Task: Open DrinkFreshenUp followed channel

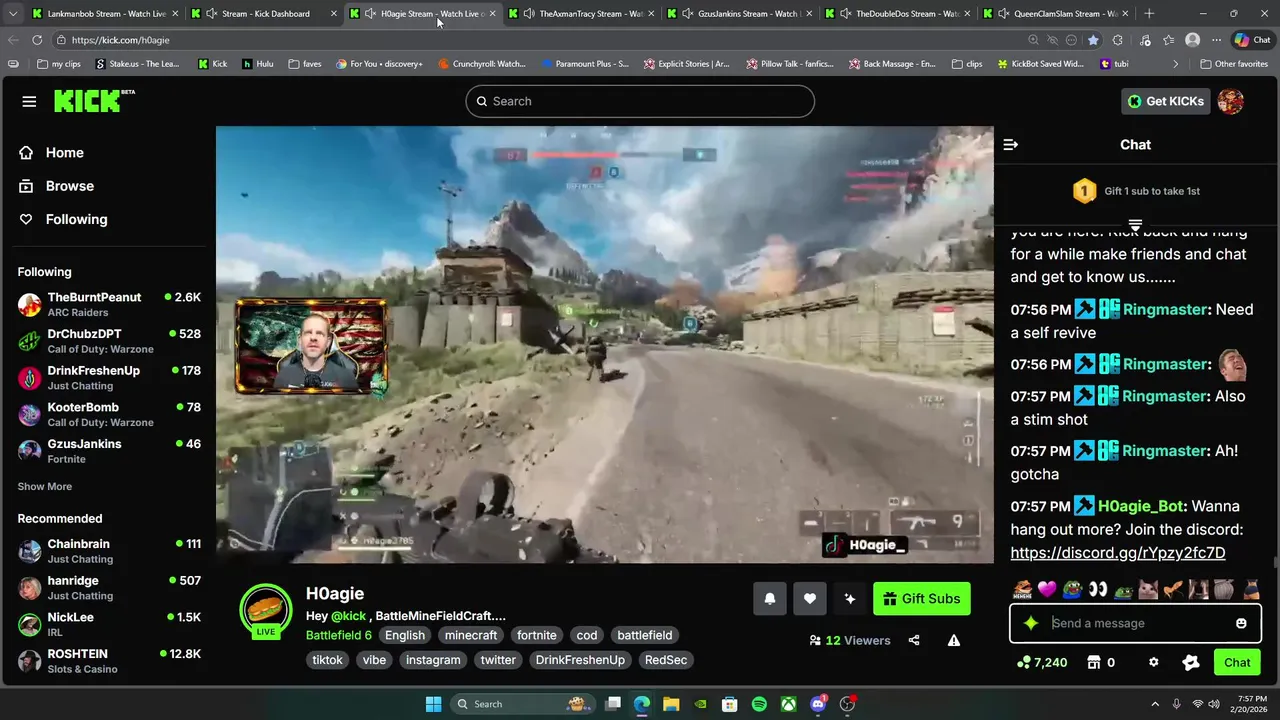Action: pos(108,378)
